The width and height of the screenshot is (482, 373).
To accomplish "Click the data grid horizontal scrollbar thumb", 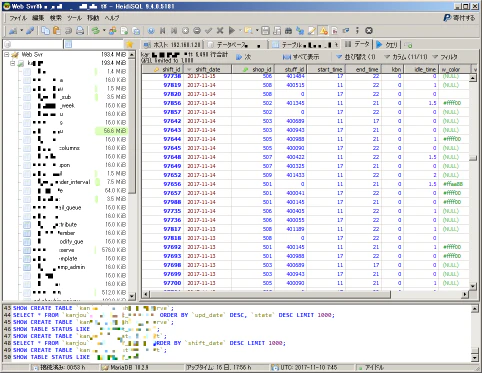I will [270, 295].
